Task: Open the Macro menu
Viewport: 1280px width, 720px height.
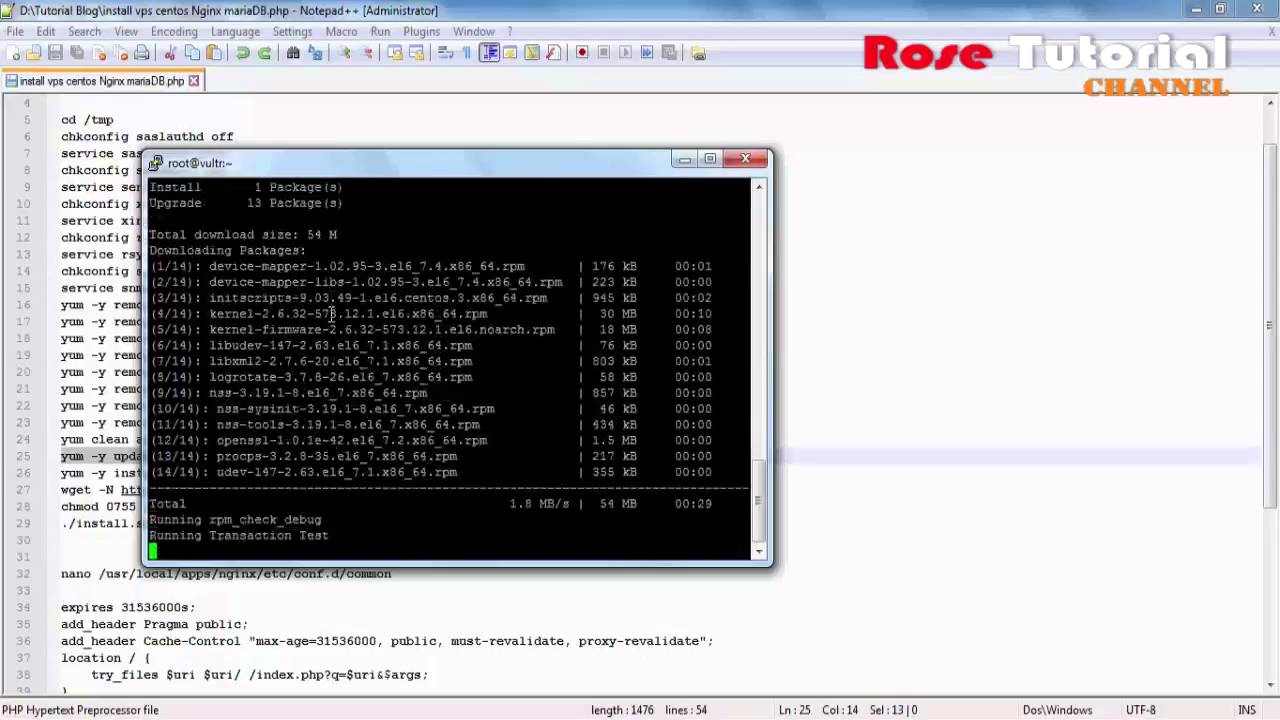Action: coord(341,31)
